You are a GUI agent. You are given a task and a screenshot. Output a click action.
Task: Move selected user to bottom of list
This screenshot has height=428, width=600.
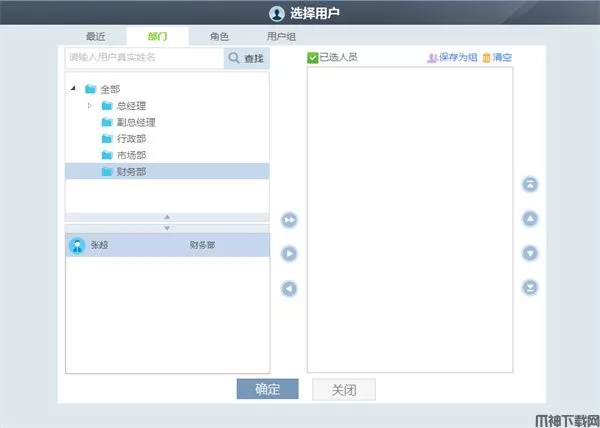530,288
